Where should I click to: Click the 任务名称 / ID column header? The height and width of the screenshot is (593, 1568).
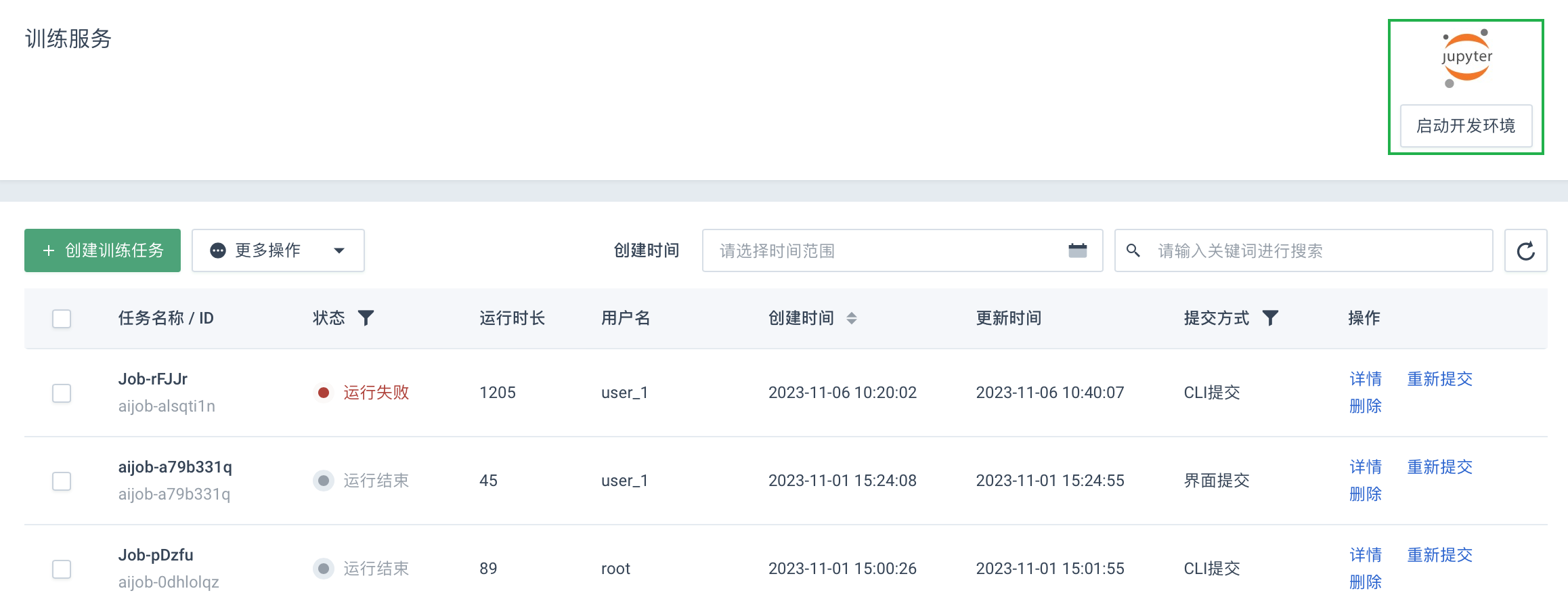pyautogui.click(x=166, y=318)
